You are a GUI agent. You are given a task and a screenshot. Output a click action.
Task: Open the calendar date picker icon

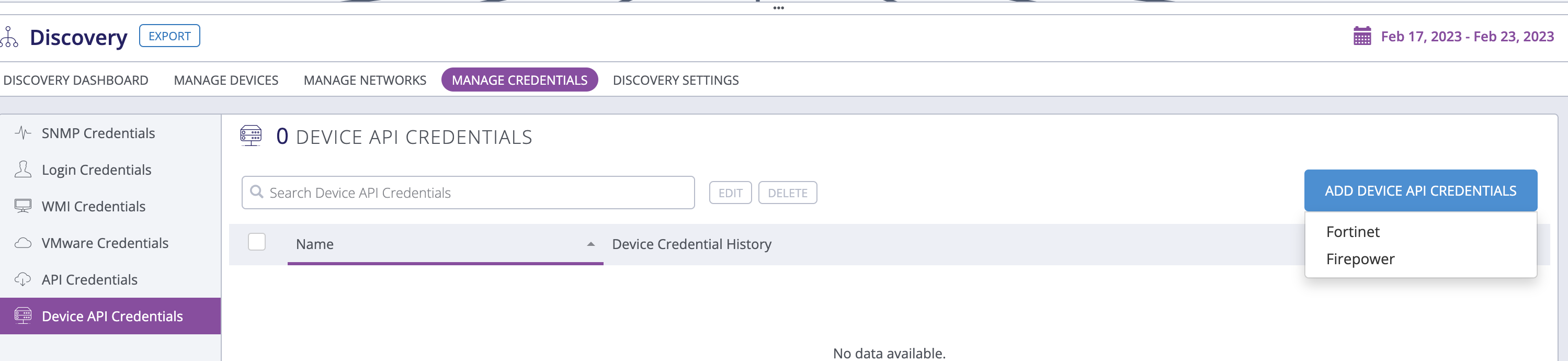click(1362, 36)
